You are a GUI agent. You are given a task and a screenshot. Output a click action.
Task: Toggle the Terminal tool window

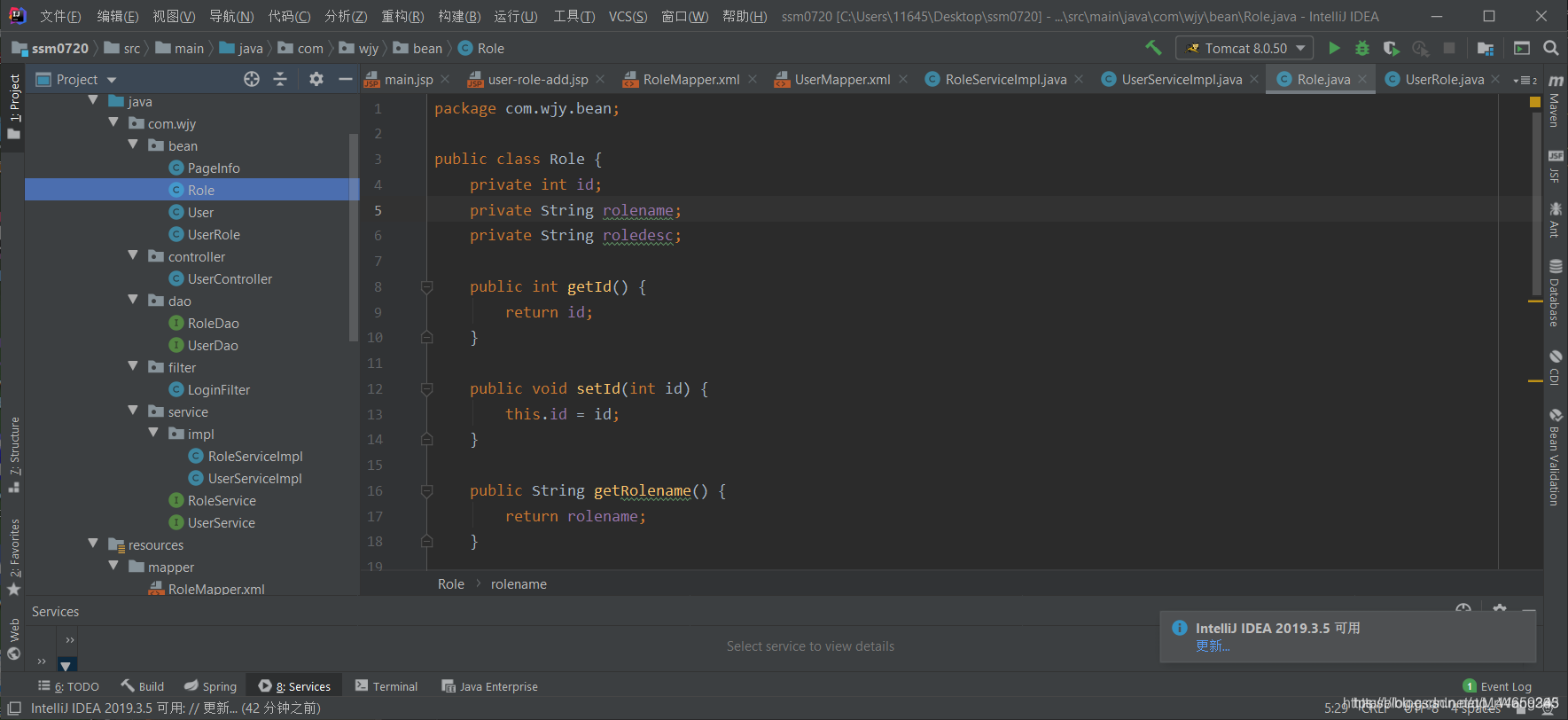(386, 686)
